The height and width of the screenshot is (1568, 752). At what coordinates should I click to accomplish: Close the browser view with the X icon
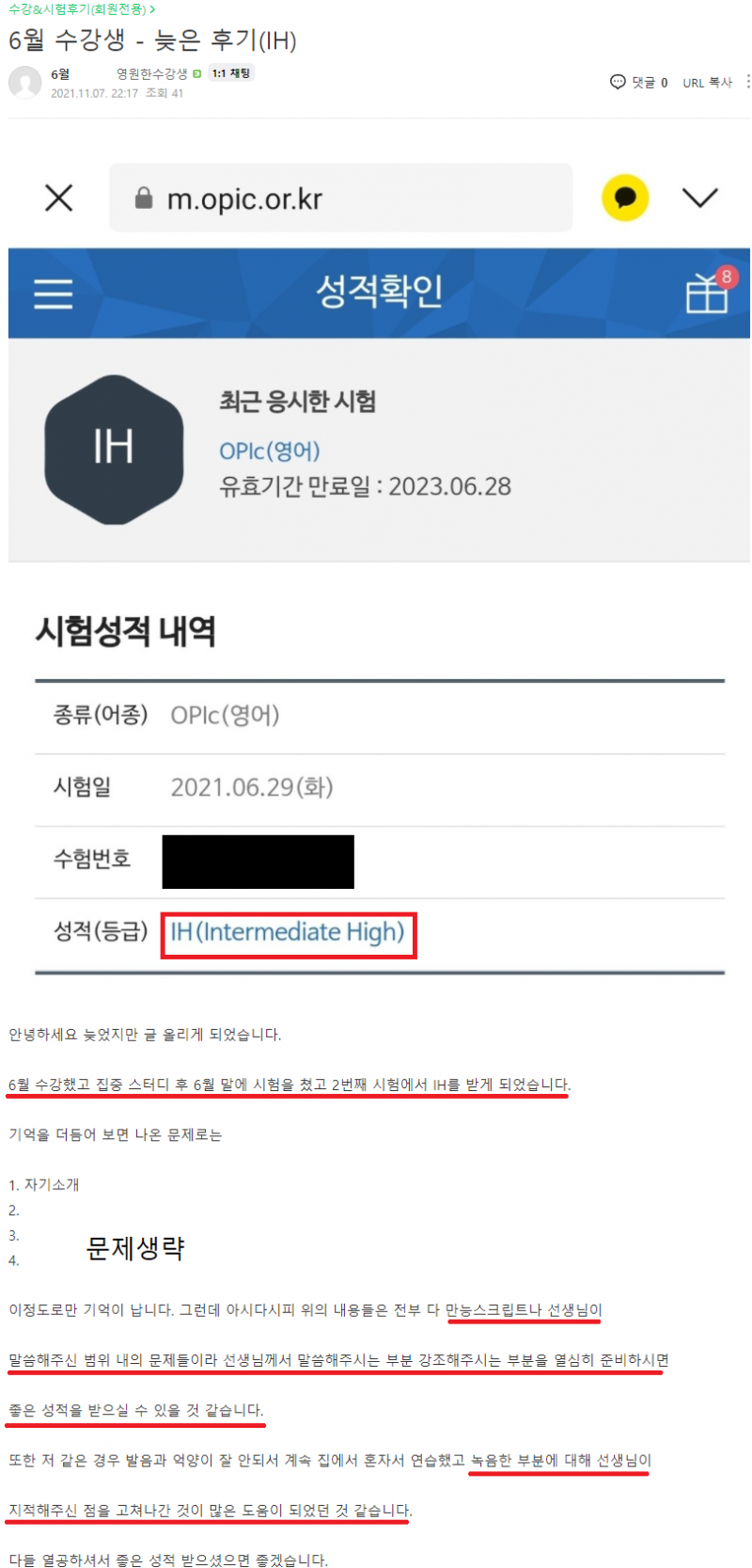59,198
